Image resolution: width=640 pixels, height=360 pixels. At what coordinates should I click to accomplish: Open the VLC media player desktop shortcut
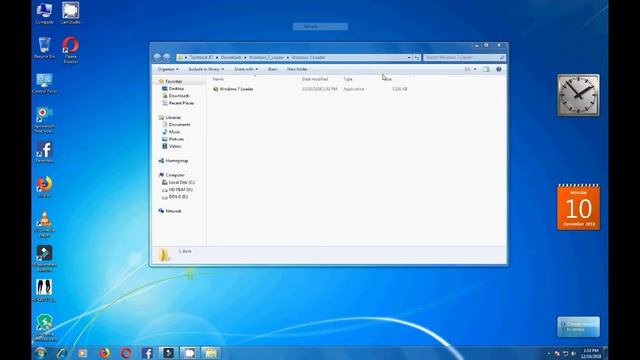(x=44, y=224)
